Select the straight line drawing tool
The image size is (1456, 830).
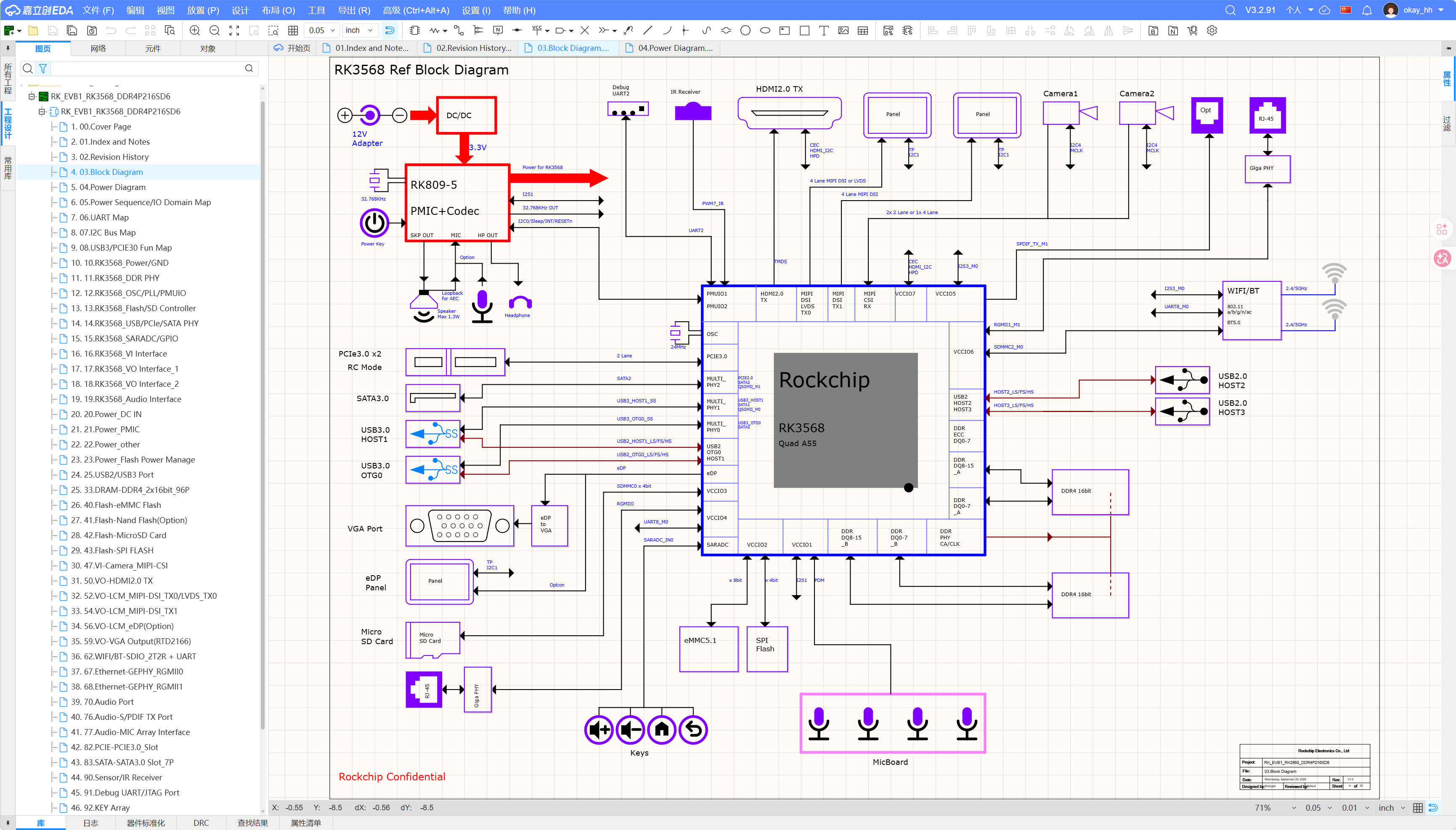647,31
